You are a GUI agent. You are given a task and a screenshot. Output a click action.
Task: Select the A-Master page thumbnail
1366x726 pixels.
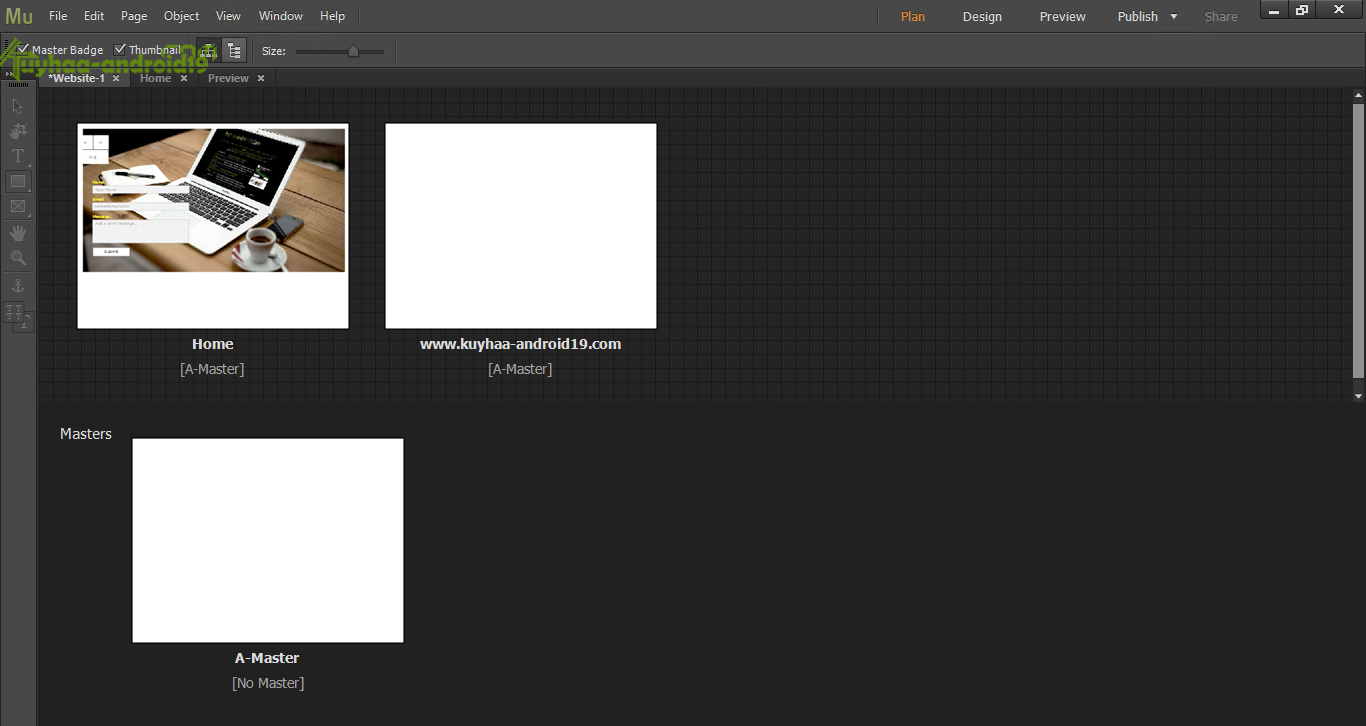tap(268, 540)
